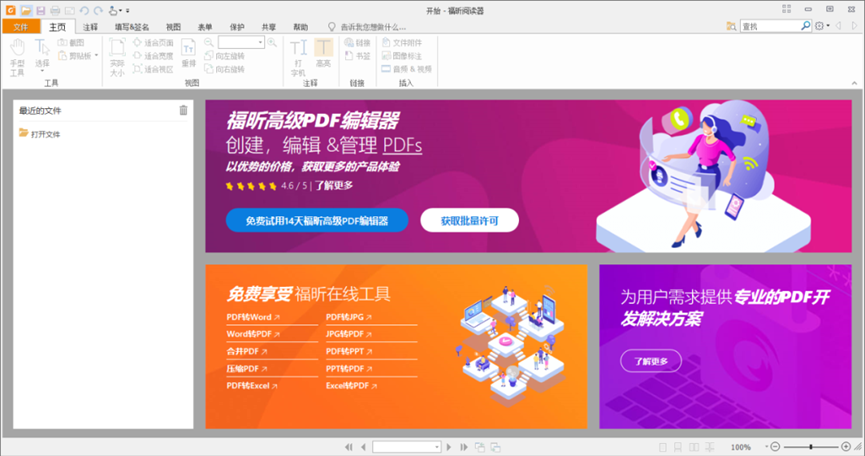865x456 pixels.
Task: Toggle continuous facing view in status bar
Action: 709,447
